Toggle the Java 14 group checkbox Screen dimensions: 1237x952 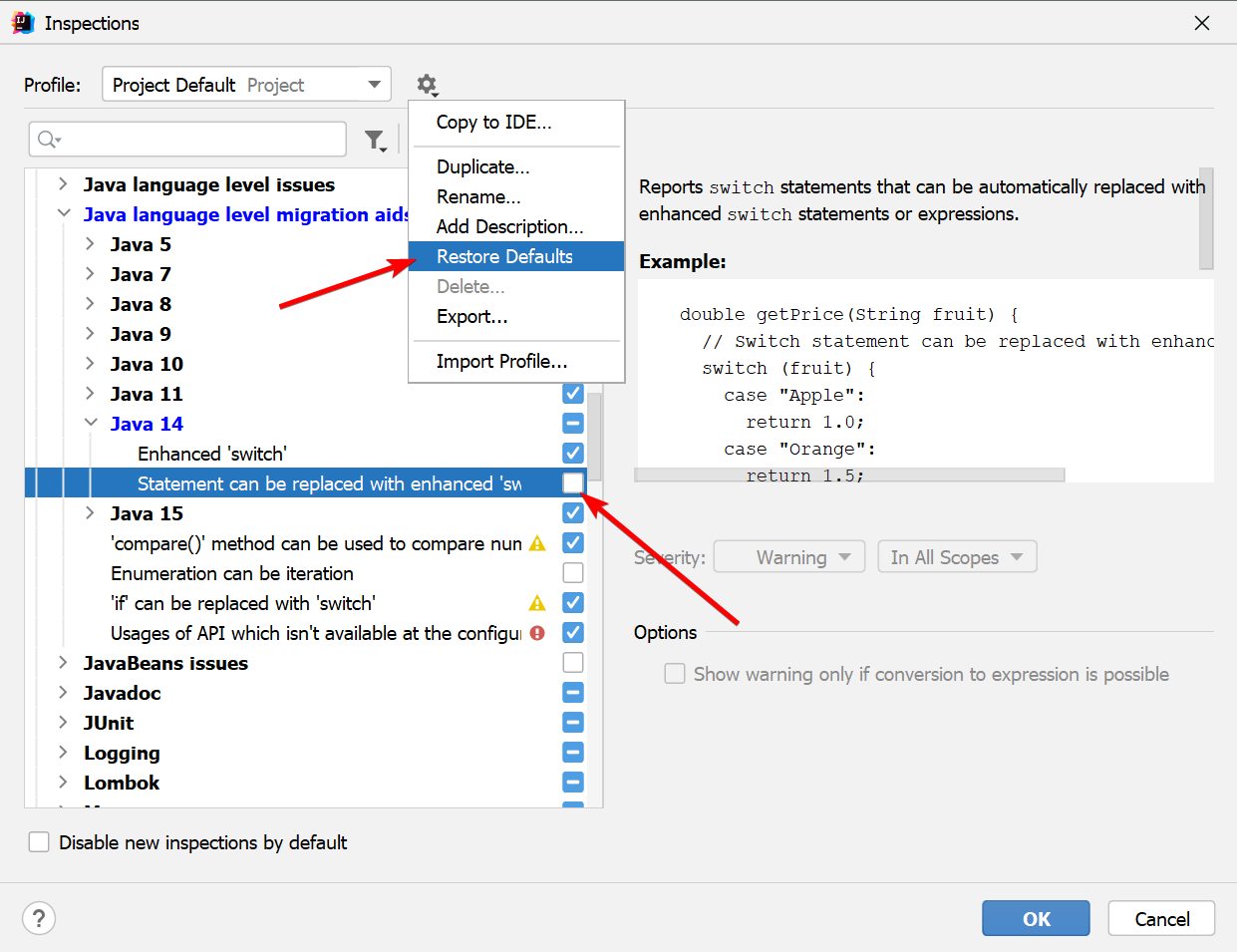click(x=573, y=424)
